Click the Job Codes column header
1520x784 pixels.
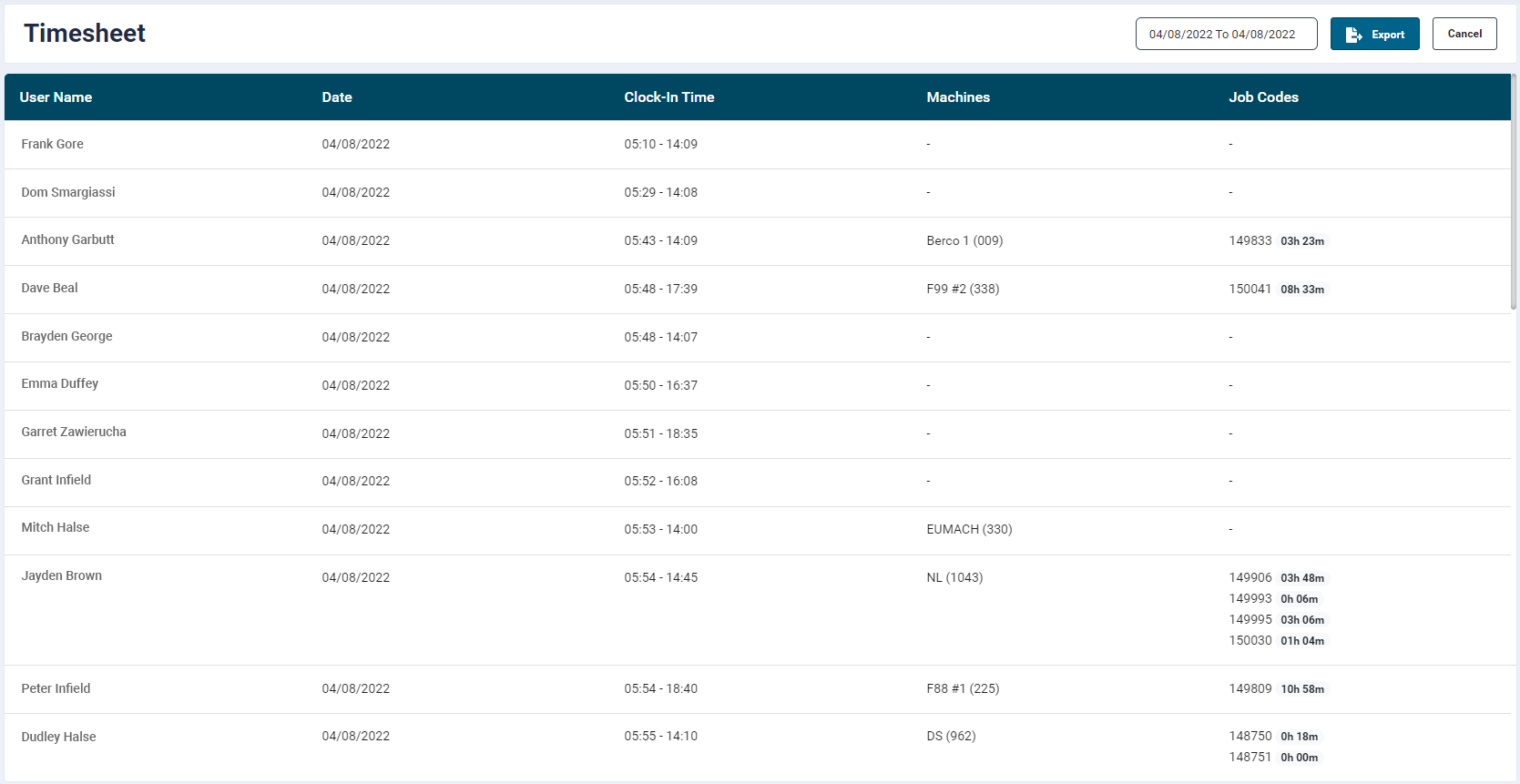[x=1262, y=97]
